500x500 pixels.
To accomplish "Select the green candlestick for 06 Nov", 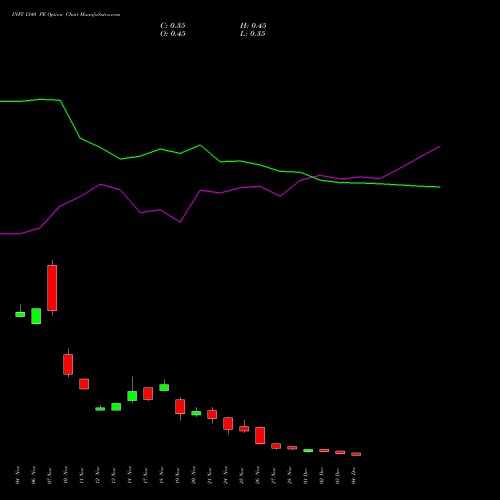I will point(36,316).
